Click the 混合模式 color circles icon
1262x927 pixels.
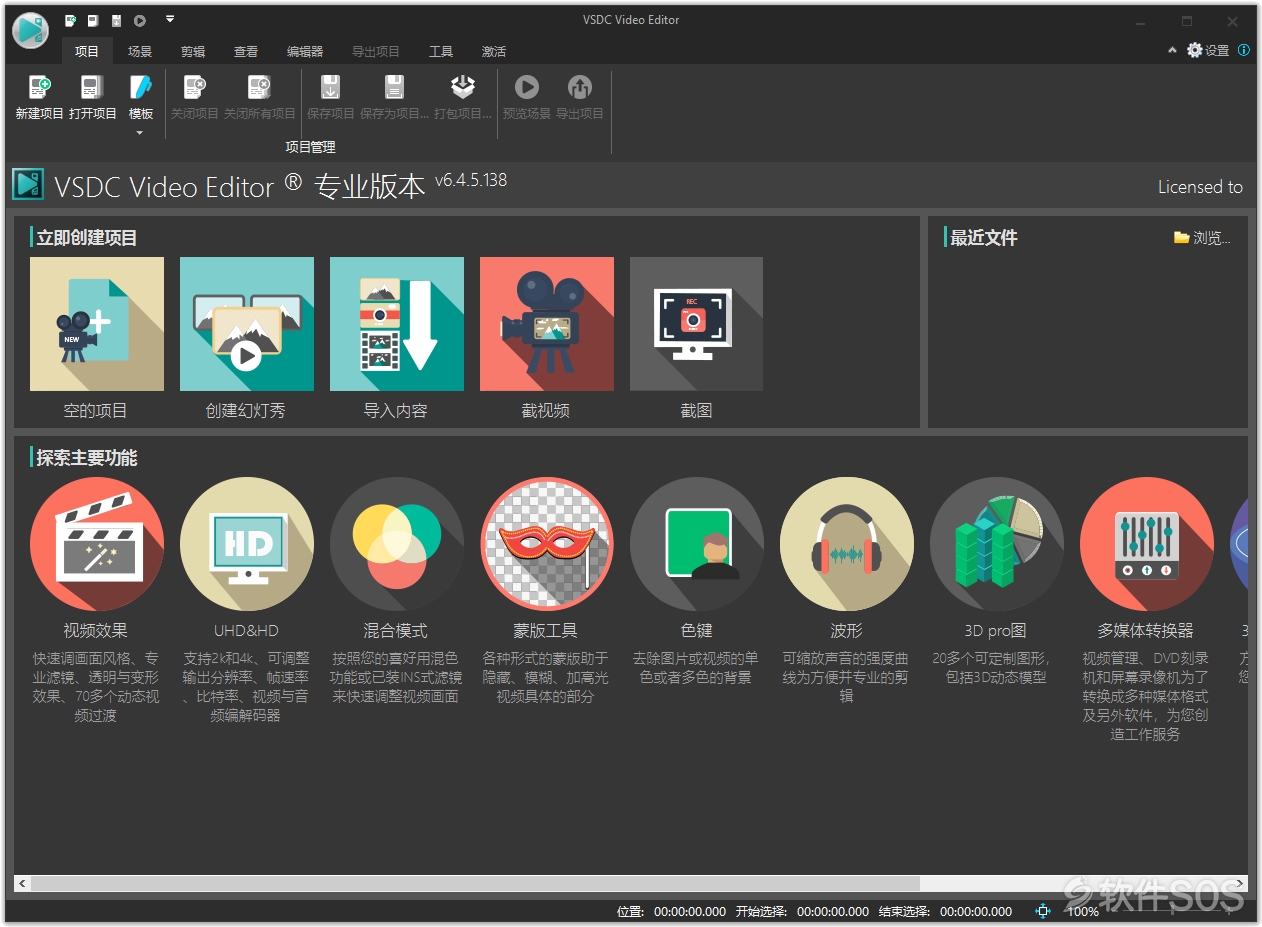coord(397,544)
